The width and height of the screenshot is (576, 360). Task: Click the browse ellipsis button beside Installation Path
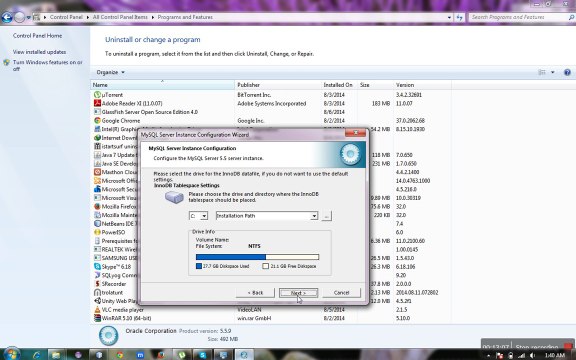tap(326, 216)
